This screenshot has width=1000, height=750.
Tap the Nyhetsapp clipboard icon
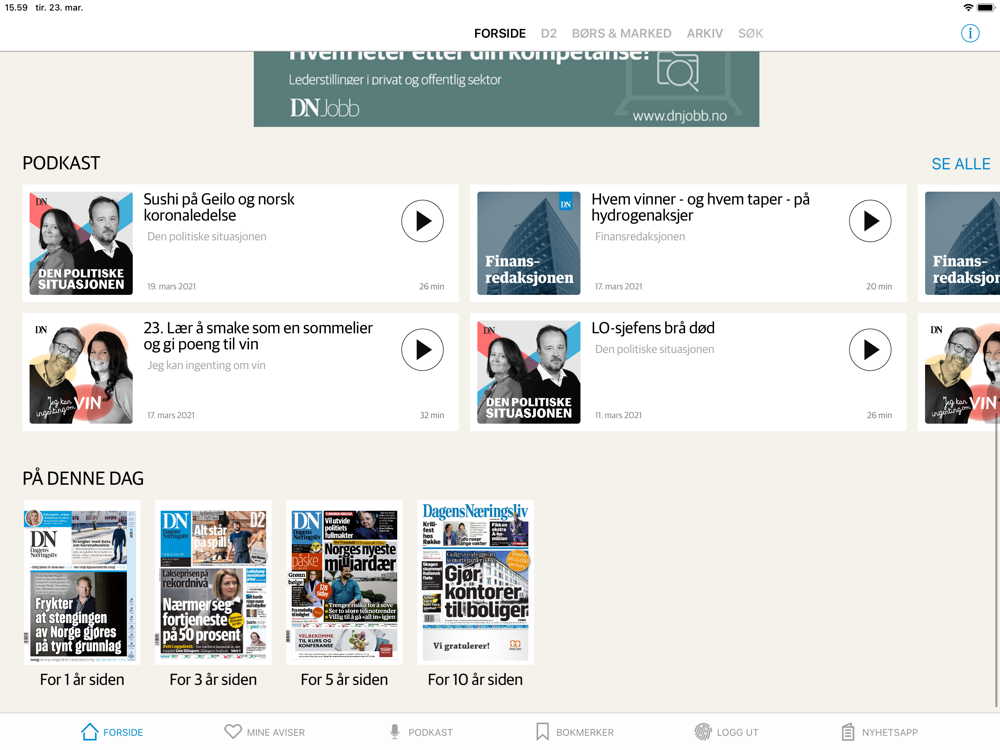coord(848,732)
